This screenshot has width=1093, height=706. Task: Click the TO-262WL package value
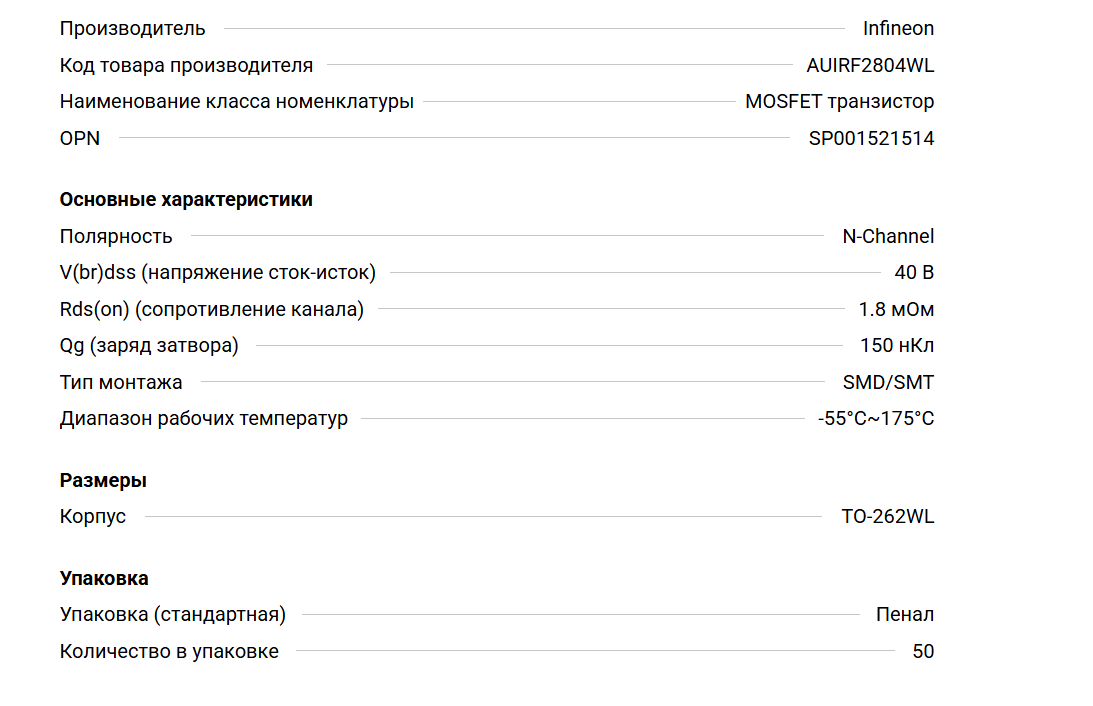click(887, 517)
